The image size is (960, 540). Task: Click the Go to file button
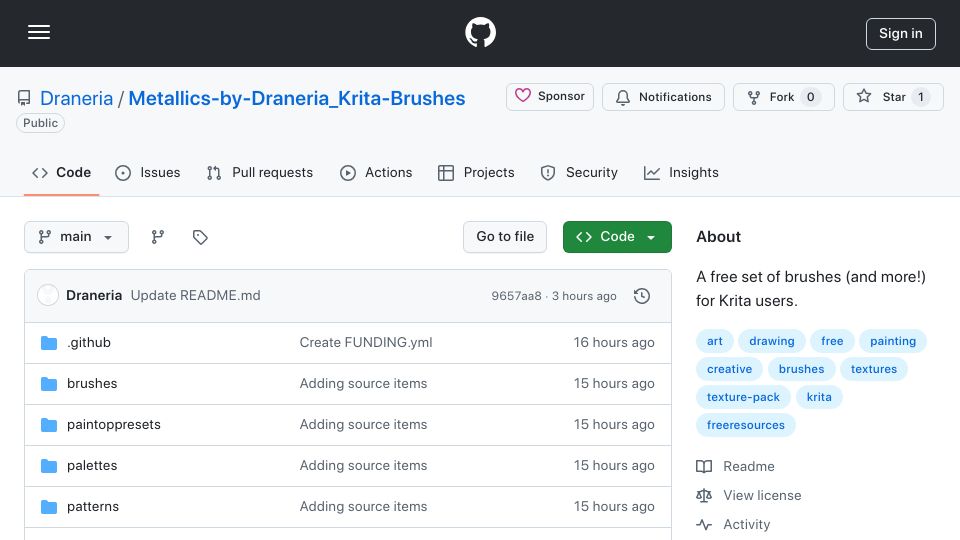[x=504, y=237]
